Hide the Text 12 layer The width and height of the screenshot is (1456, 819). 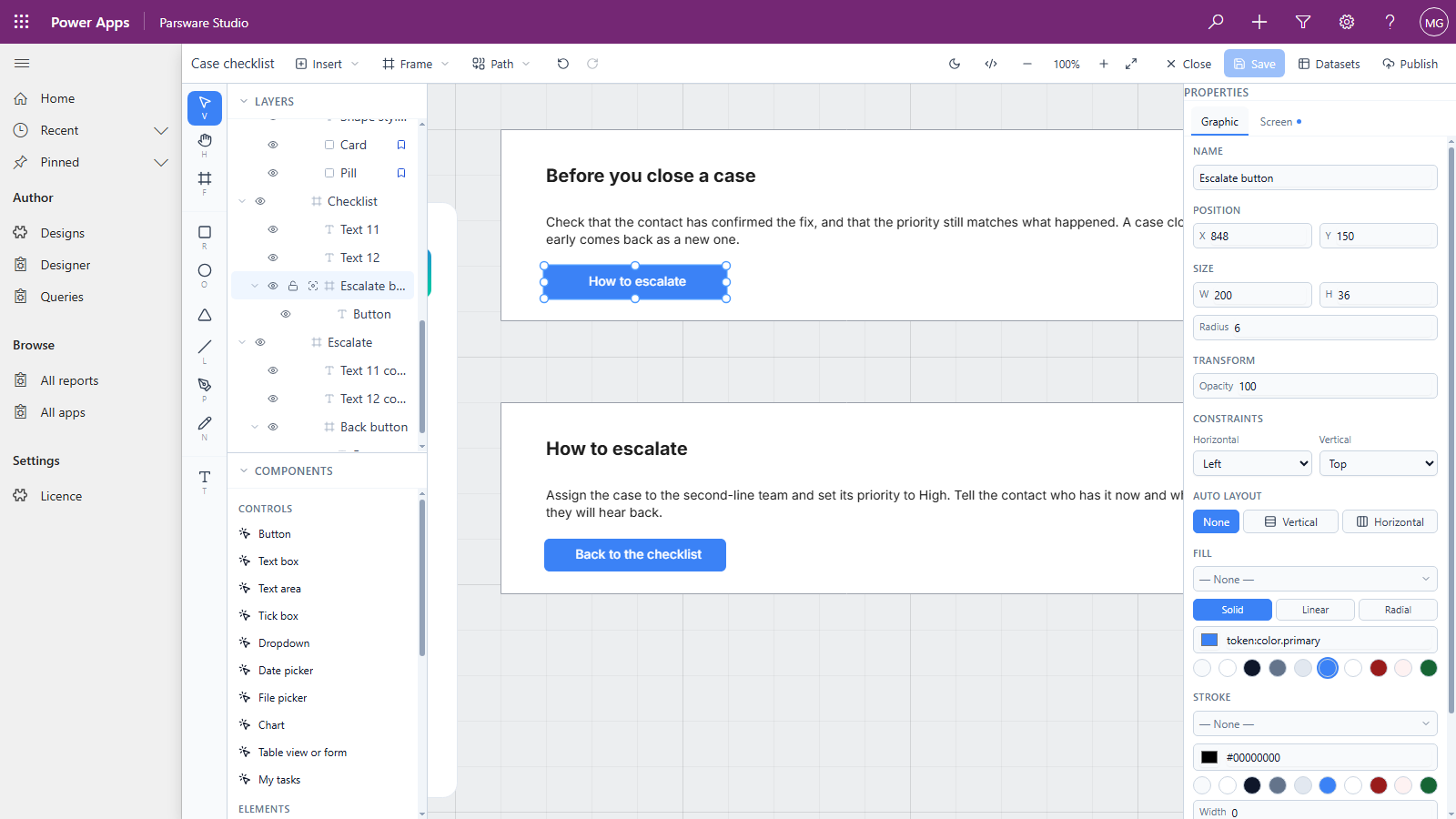273,258
